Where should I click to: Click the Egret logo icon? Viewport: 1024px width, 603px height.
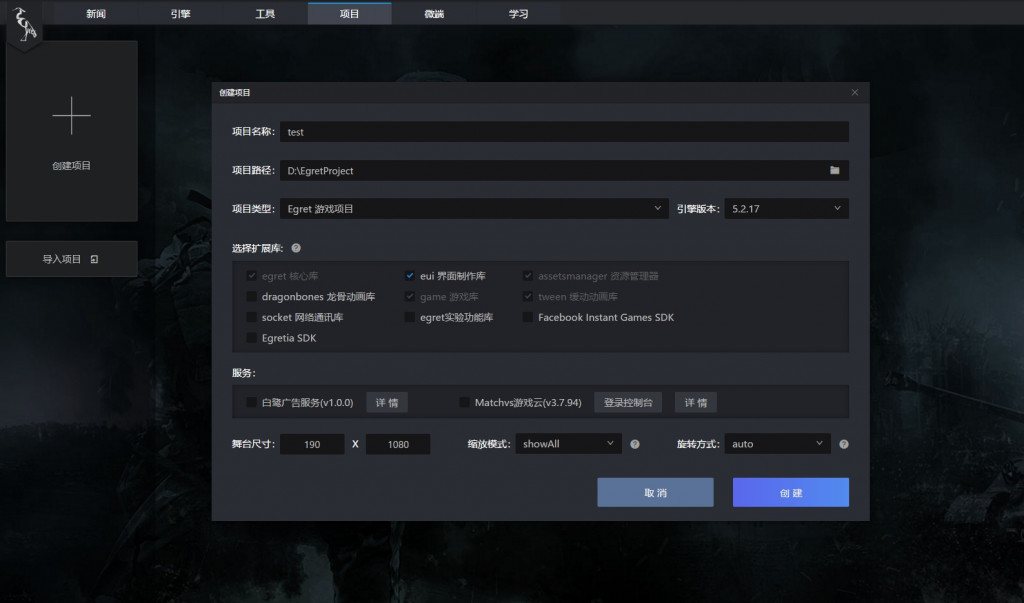coord(25,24)
